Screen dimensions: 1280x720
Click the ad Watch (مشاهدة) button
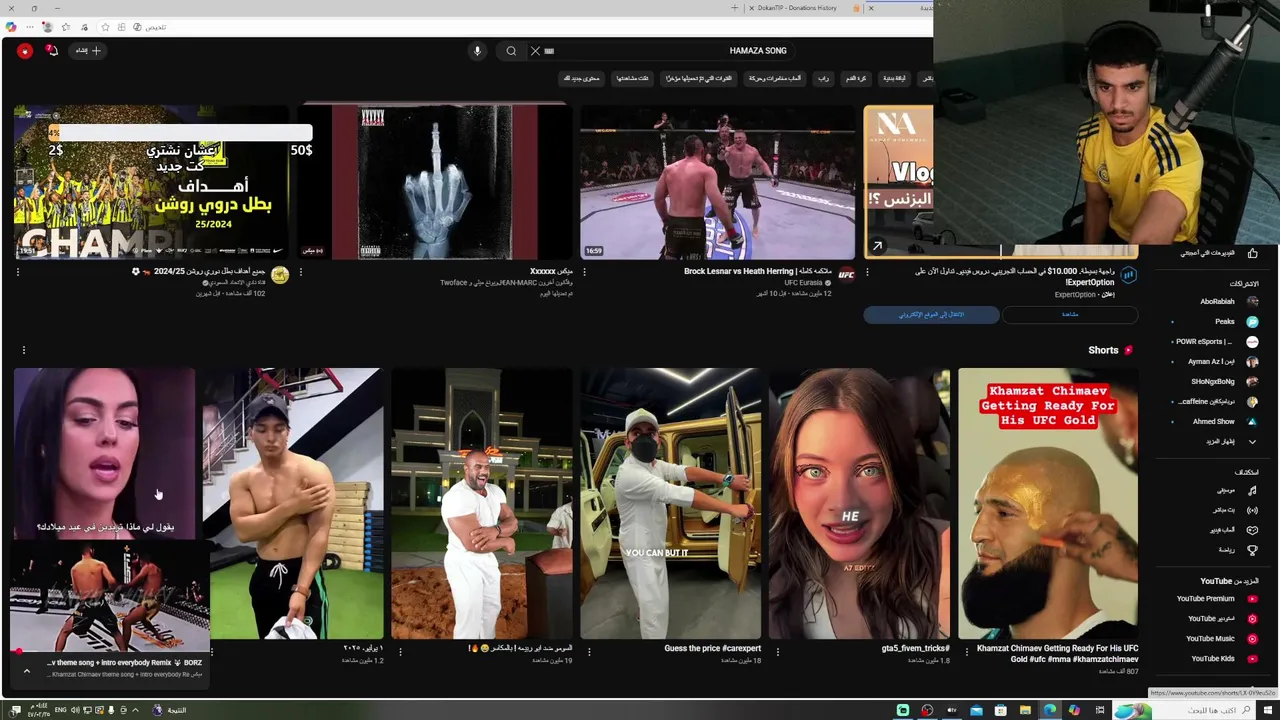click(1070, 315)
